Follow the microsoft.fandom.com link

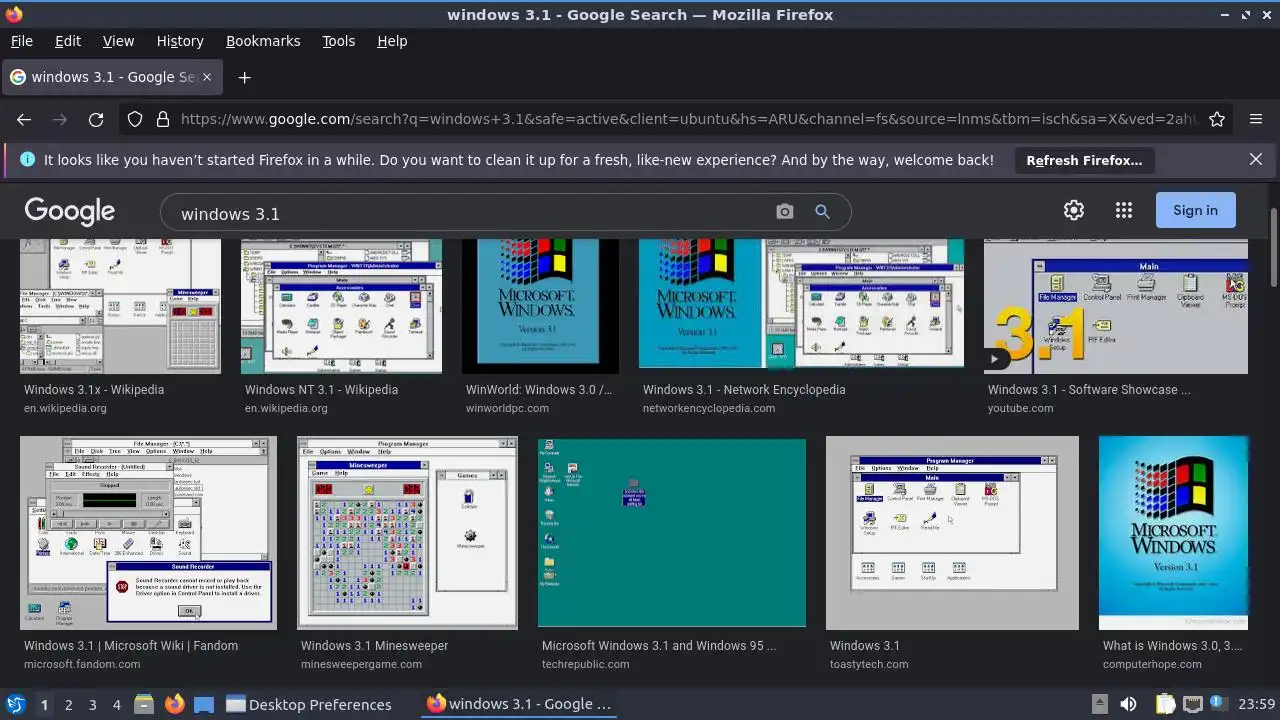pyautogui.click(x=82, y=664)
